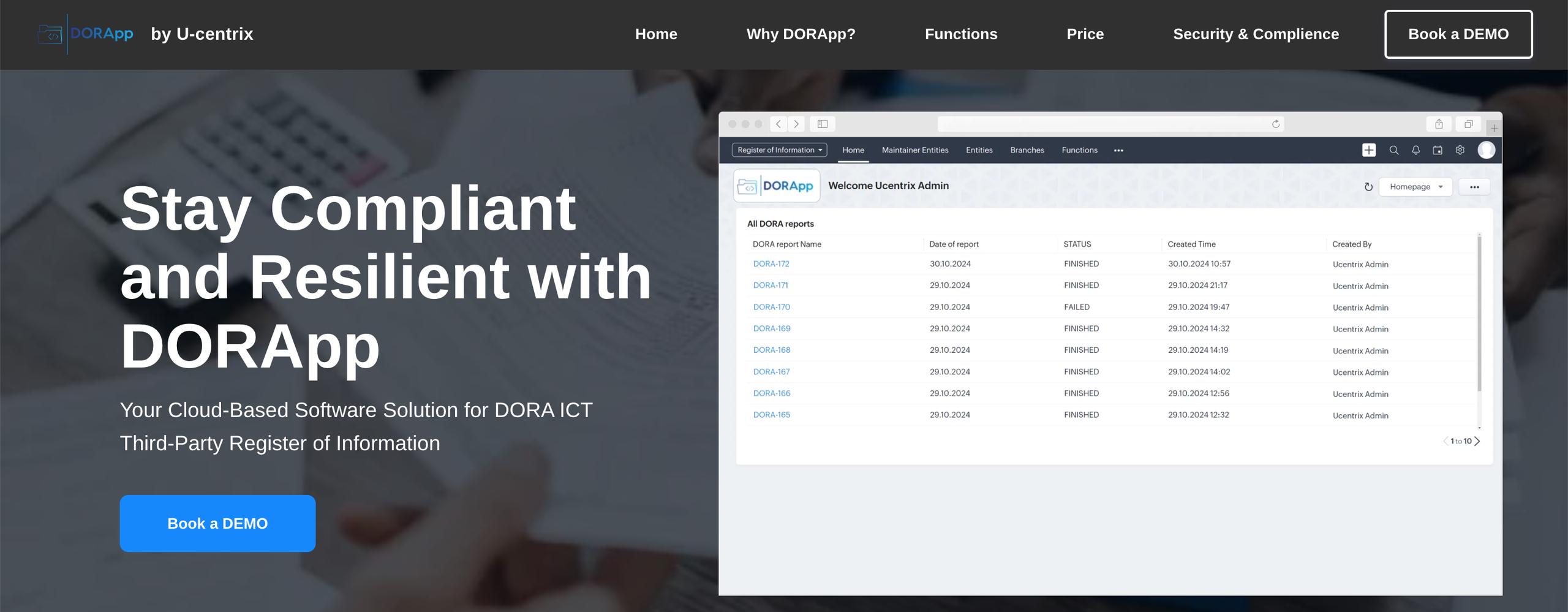The width and height of the screenshot is (1568, 612).
Task: Go to next page of reports
Action: click(1477, 441)
